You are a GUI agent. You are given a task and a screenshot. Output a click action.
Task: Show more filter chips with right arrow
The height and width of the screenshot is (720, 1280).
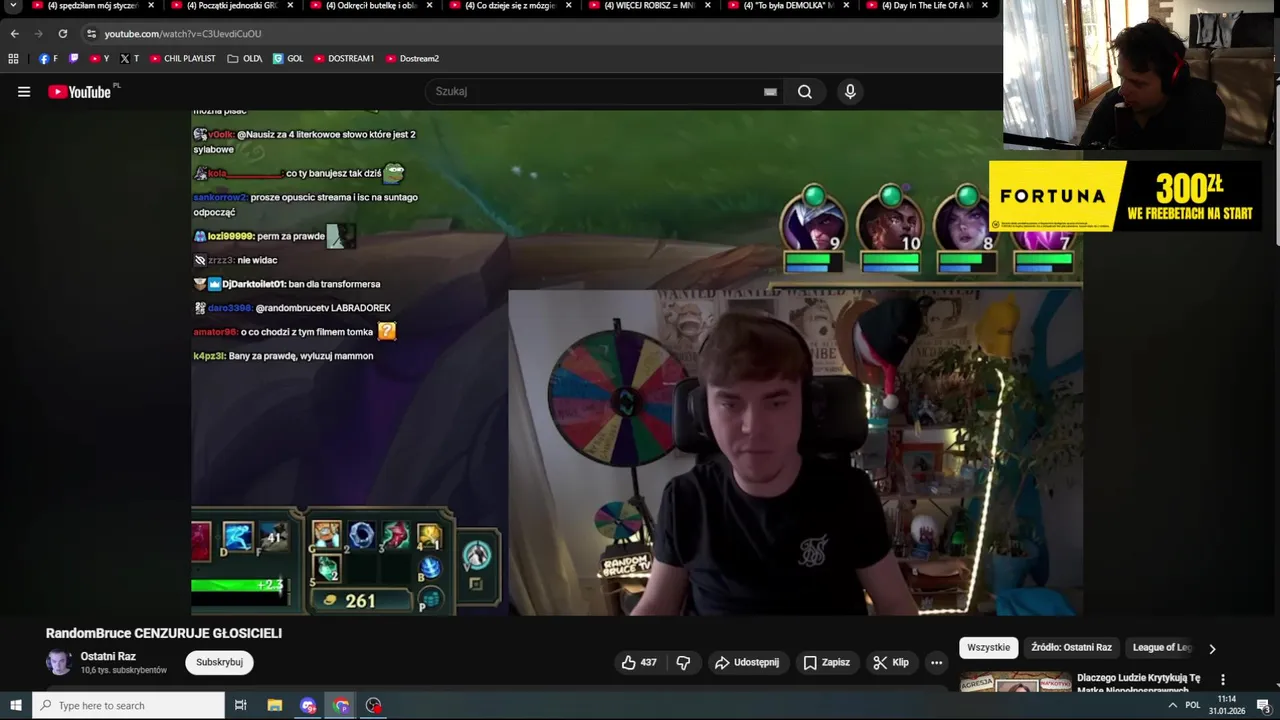point(1212,648)
